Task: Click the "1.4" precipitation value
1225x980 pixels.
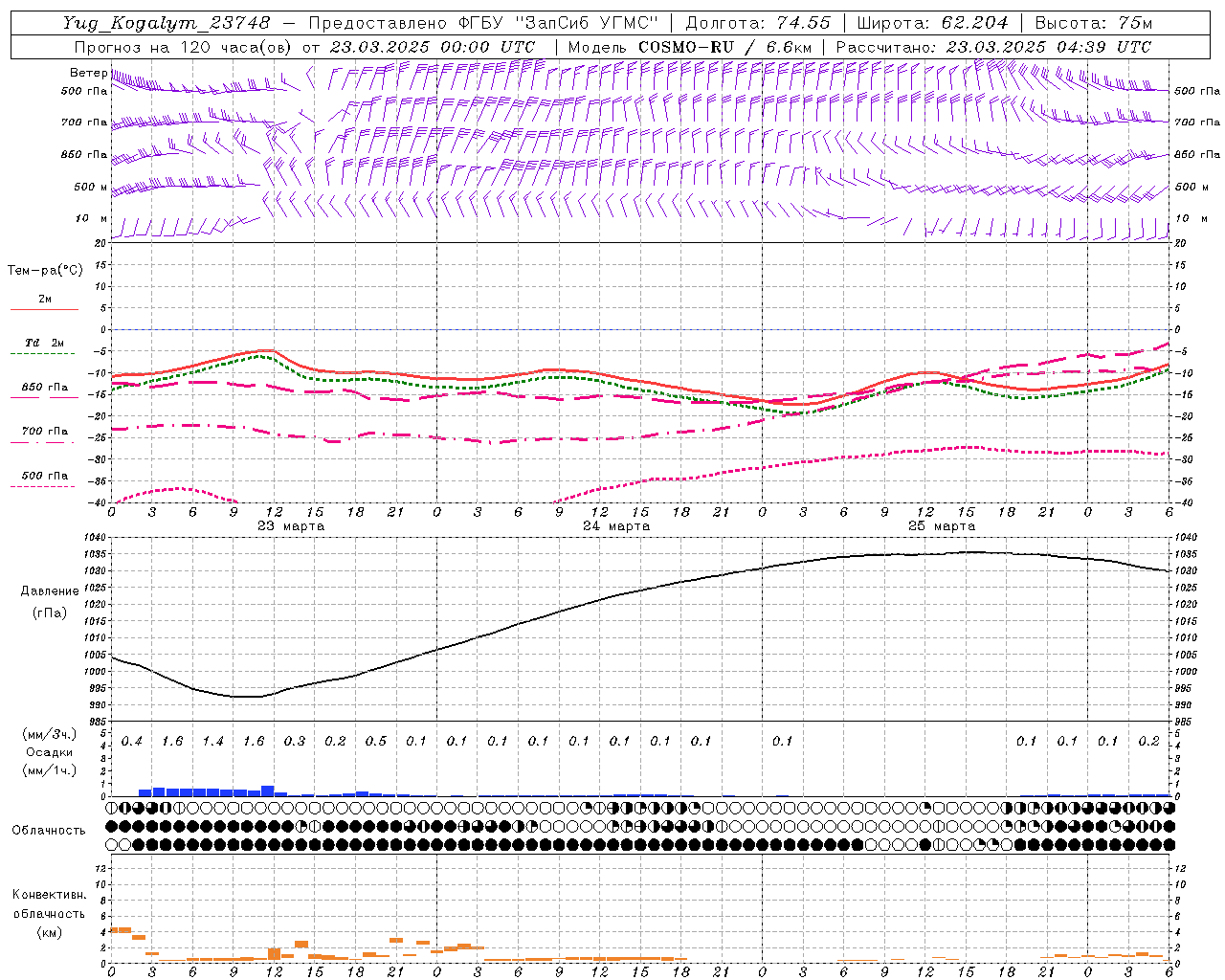Action: click(213, 741)
